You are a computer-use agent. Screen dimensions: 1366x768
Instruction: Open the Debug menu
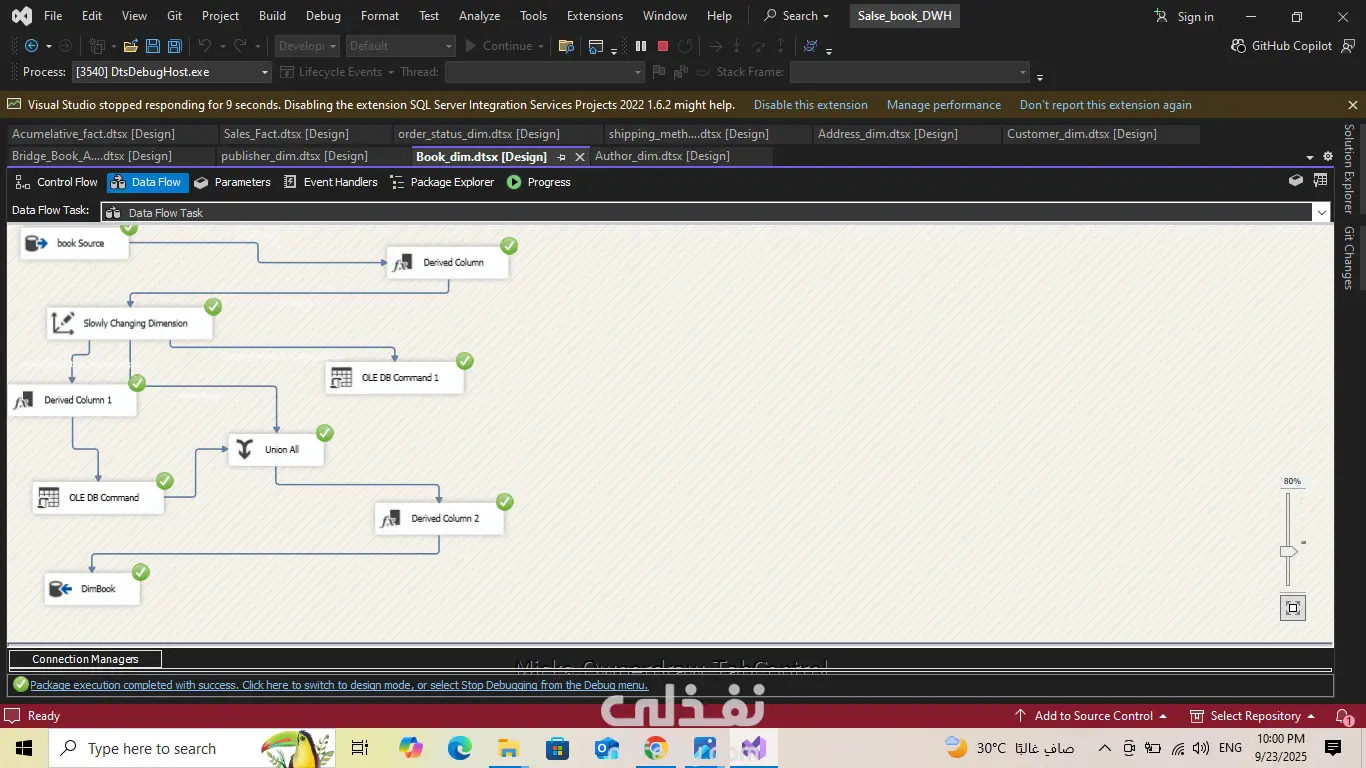tap(323, 16)
